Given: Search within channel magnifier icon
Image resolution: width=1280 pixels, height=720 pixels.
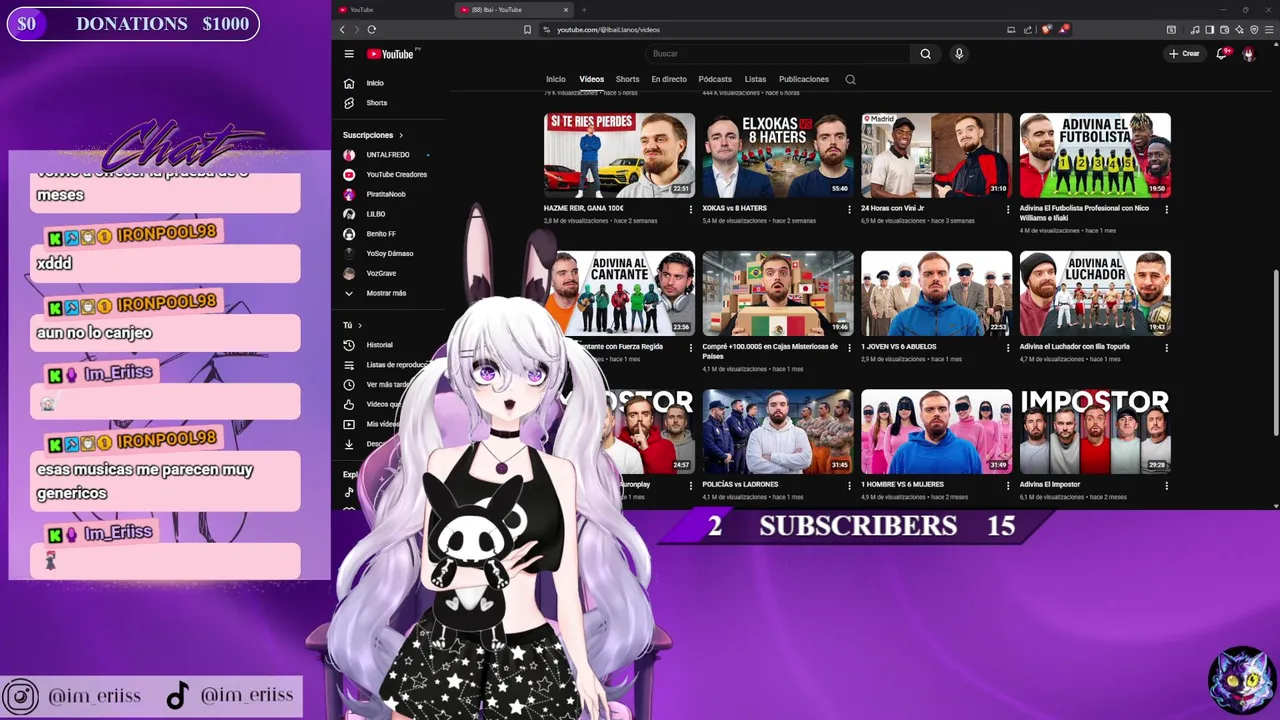Looking at the screenshot, I should click(x=851, y=79).
